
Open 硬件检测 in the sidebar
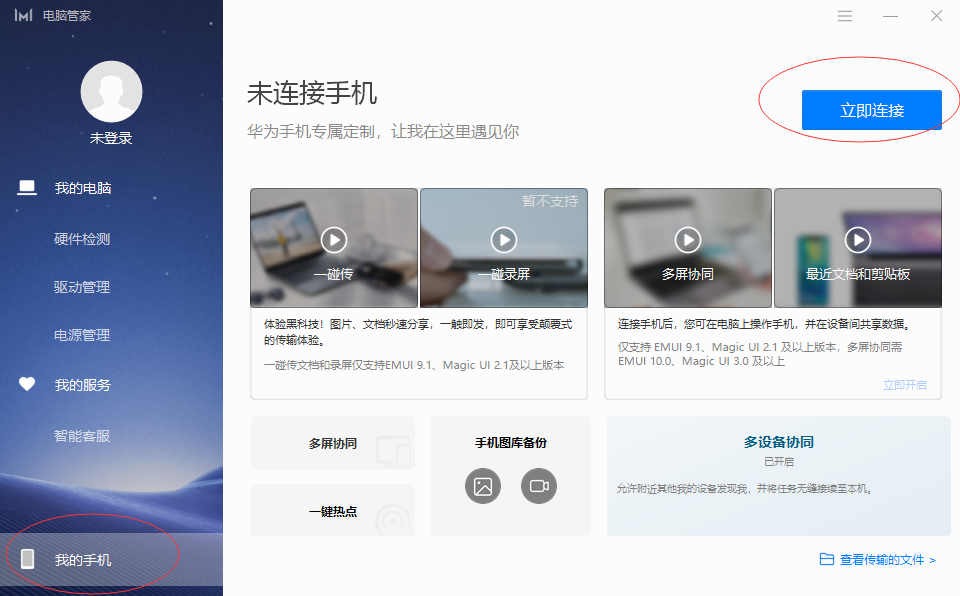click(x=82, y=239)
